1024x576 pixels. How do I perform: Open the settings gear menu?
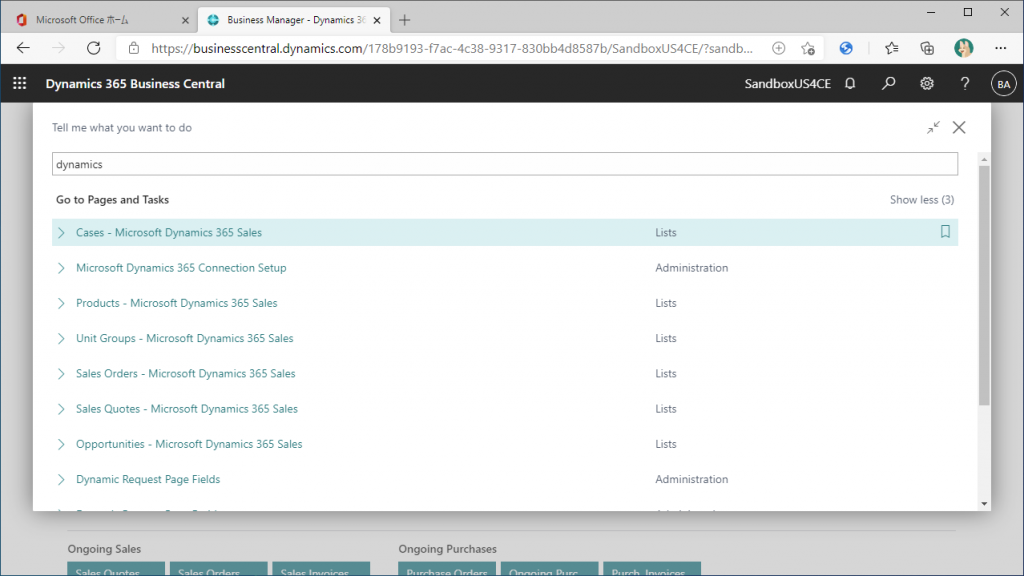click(x=927, y=84)
